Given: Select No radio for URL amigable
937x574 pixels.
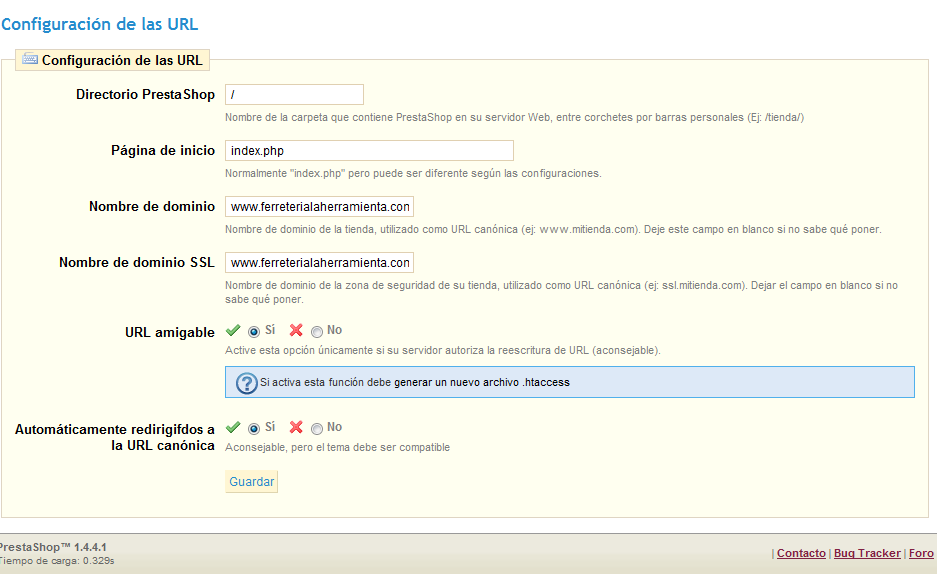Looking at the screenshot, I should coord(317,331).
